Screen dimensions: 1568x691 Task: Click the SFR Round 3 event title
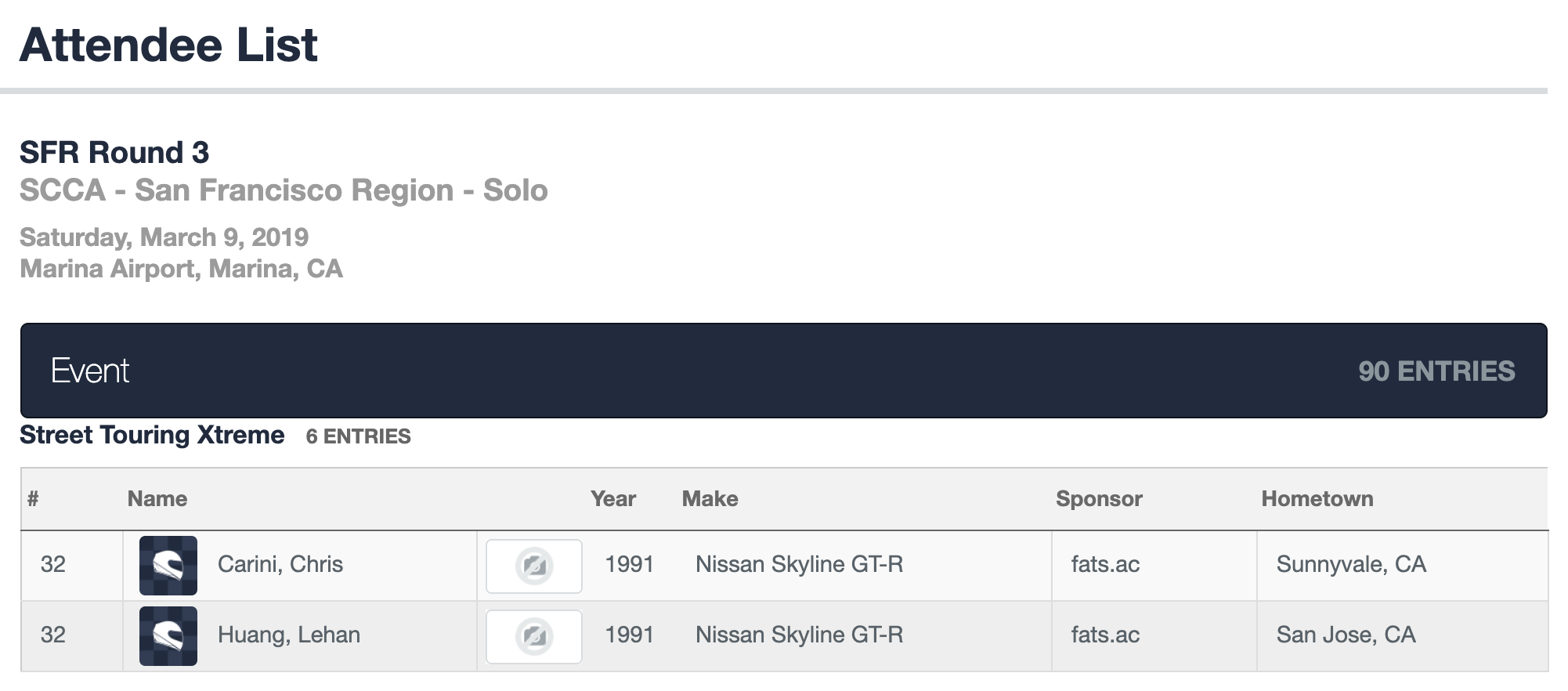click(114, 152)
